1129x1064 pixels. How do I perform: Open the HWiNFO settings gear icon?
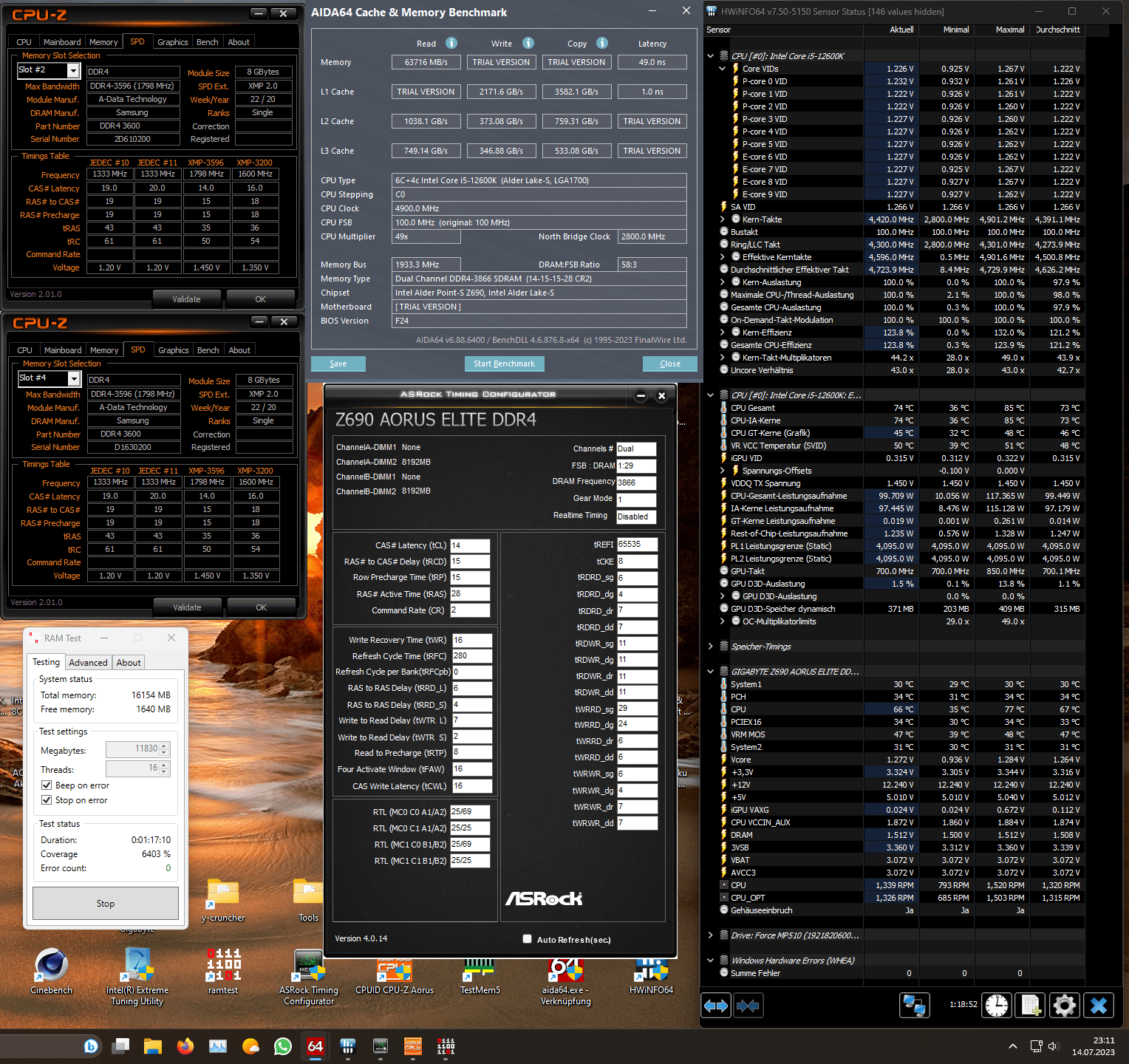click(1065, 1006)
